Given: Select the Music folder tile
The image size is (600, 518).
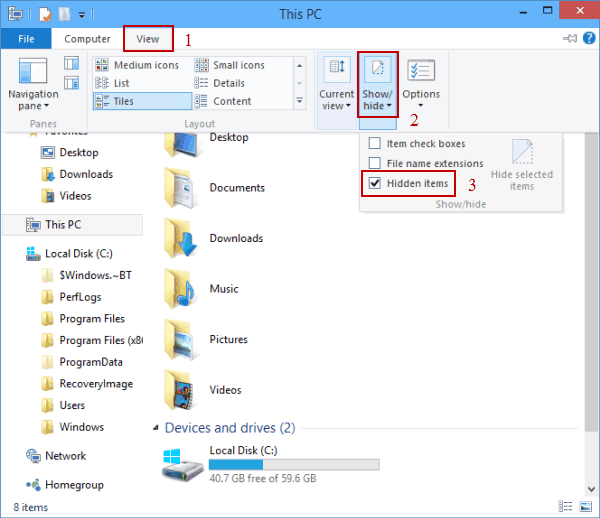Looking at the screenshot, I should pyautogui.click(x=201, y=289).
